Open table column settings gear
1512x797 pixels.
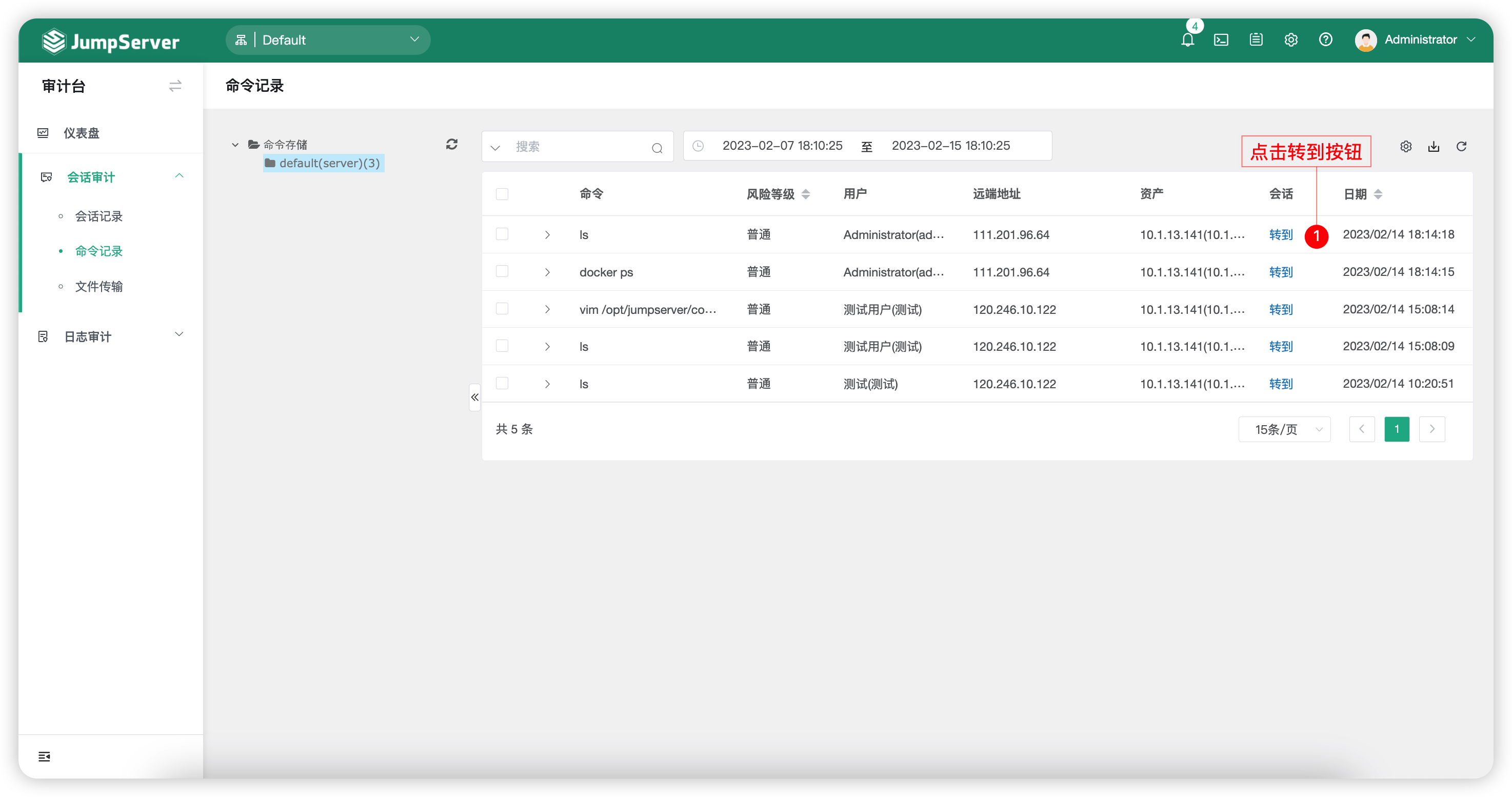(1406, 146)
